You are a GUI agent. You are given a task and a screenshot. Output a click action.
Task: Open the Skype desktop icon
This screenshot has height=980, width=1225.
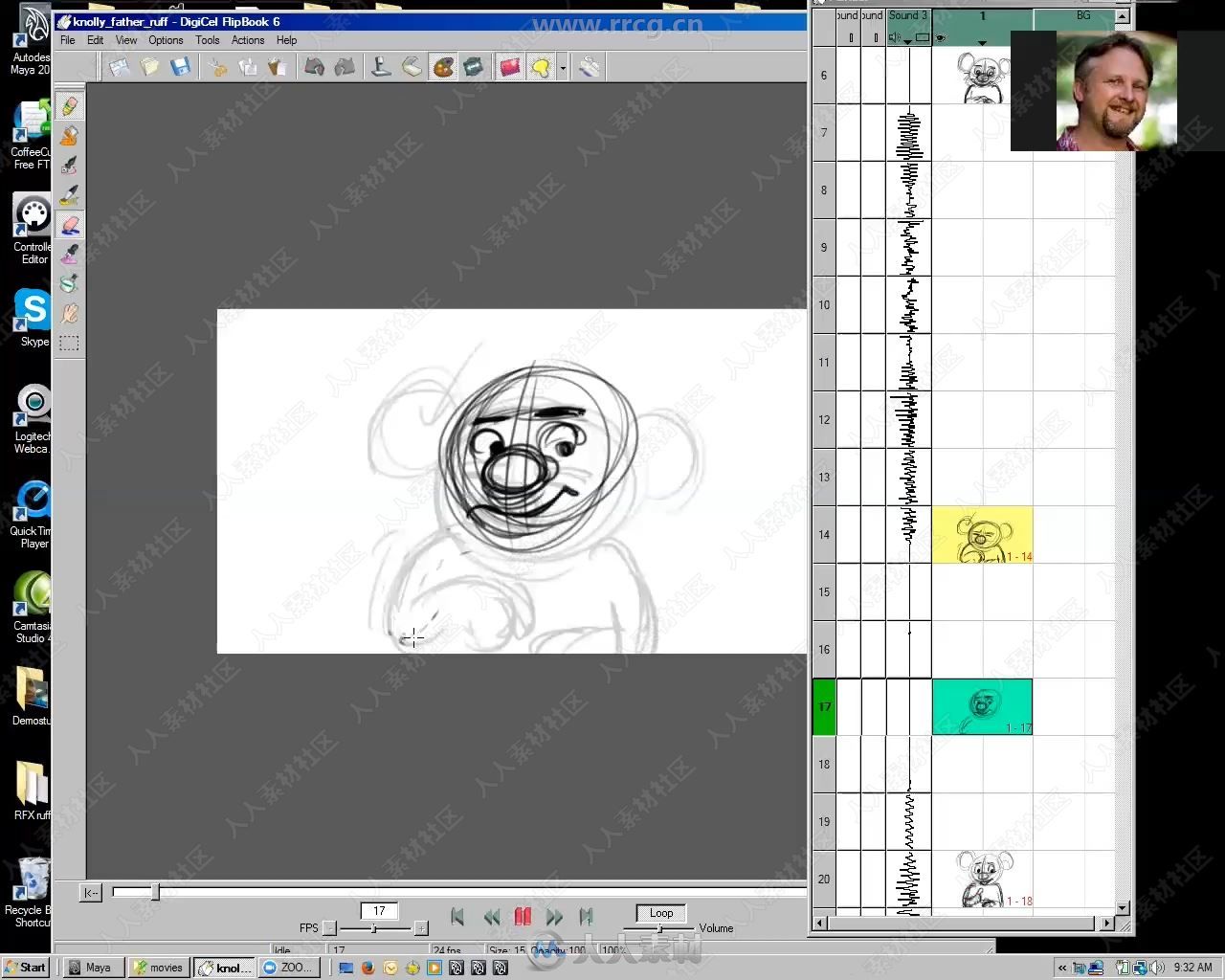33,319
